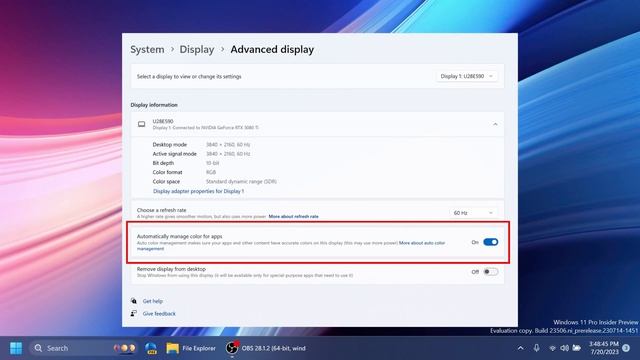Viewport: 640px width, 360px height.
Task: Open the Give feedback link
Action: click(x=159, y=313)
